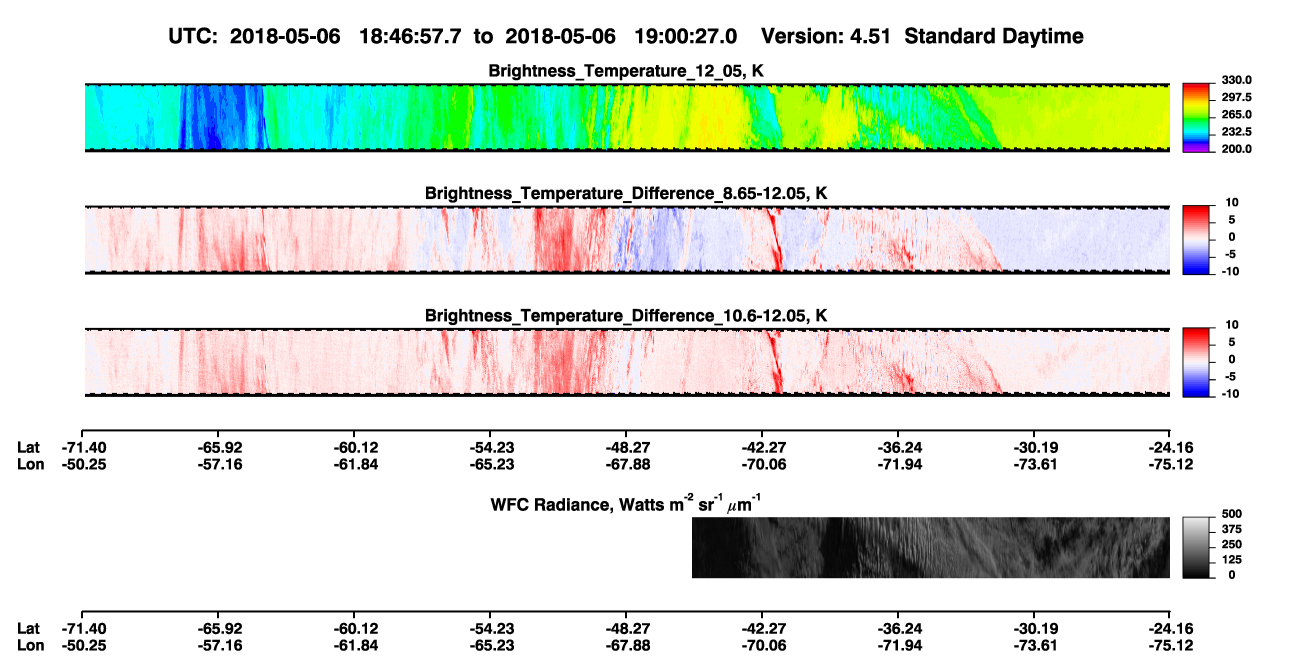The image size is (1300, 667).
Task: Click longitude '-70.06' on the upper axis
Action: coord(762,464)
